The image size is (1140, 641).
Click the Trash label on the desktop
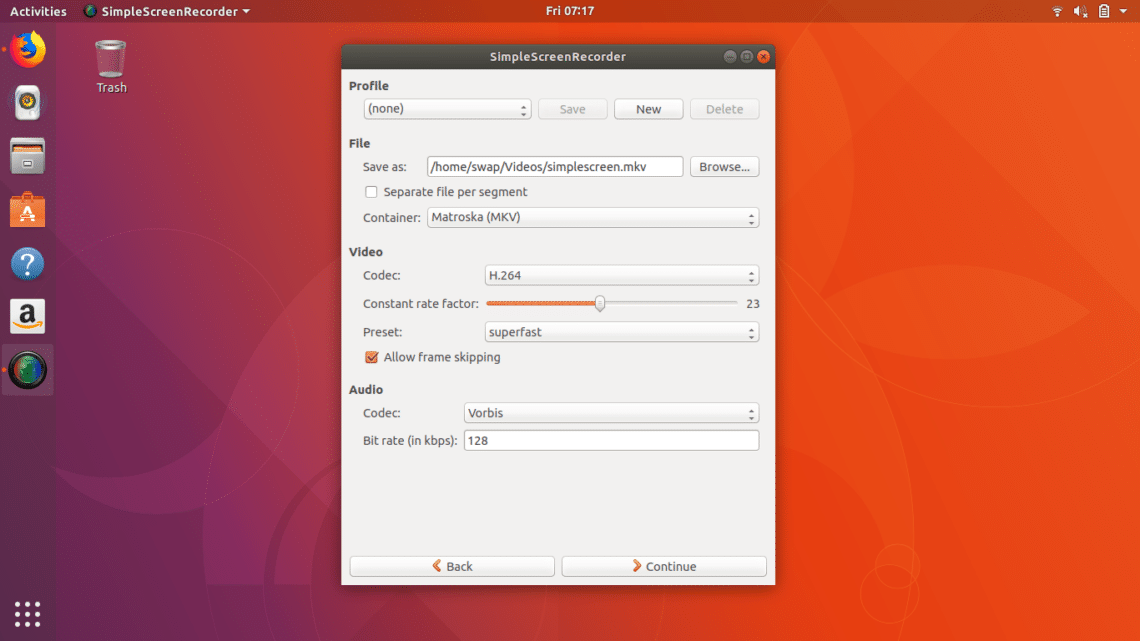(111, 87)
